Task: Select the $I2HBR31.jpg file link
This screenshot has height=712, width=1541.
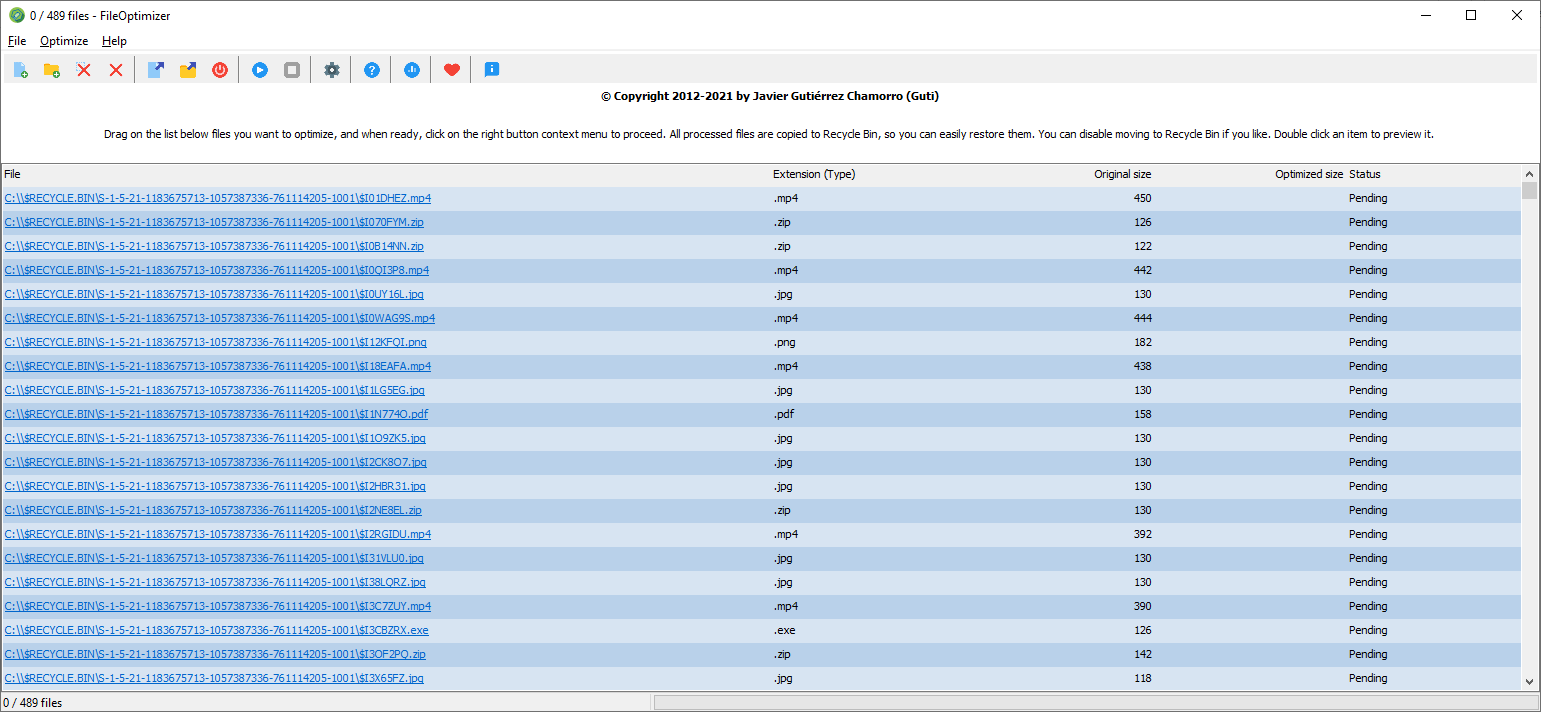Action: coord(215,486)
